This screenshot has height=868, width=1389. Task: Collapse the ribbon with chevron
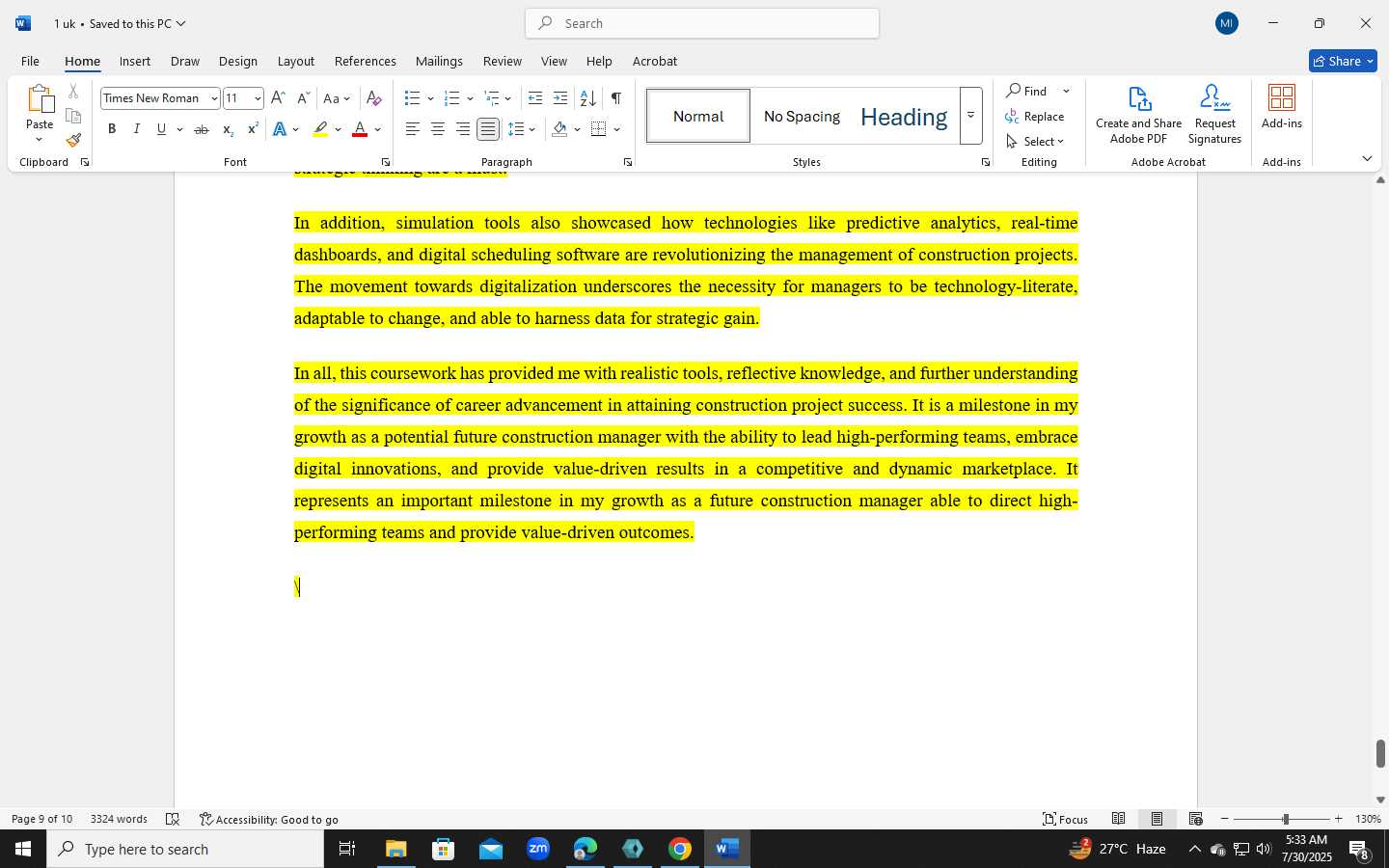pyautogui.click(x=1367, y=158)
